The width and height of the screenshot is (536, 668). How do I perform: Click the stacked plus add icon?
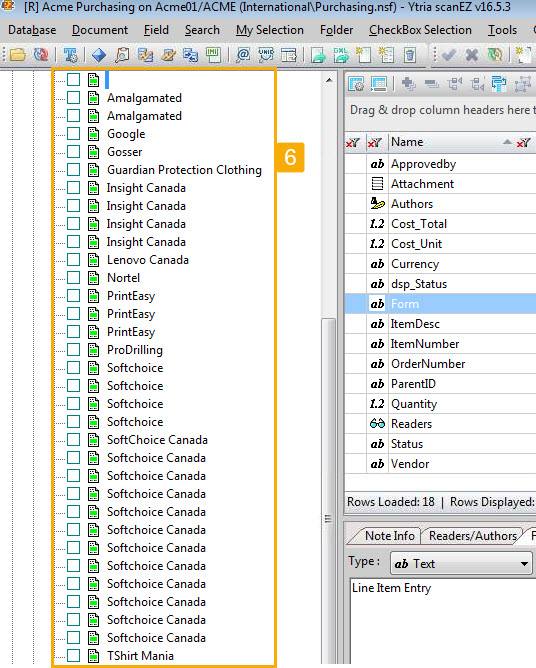coord(409,84)
